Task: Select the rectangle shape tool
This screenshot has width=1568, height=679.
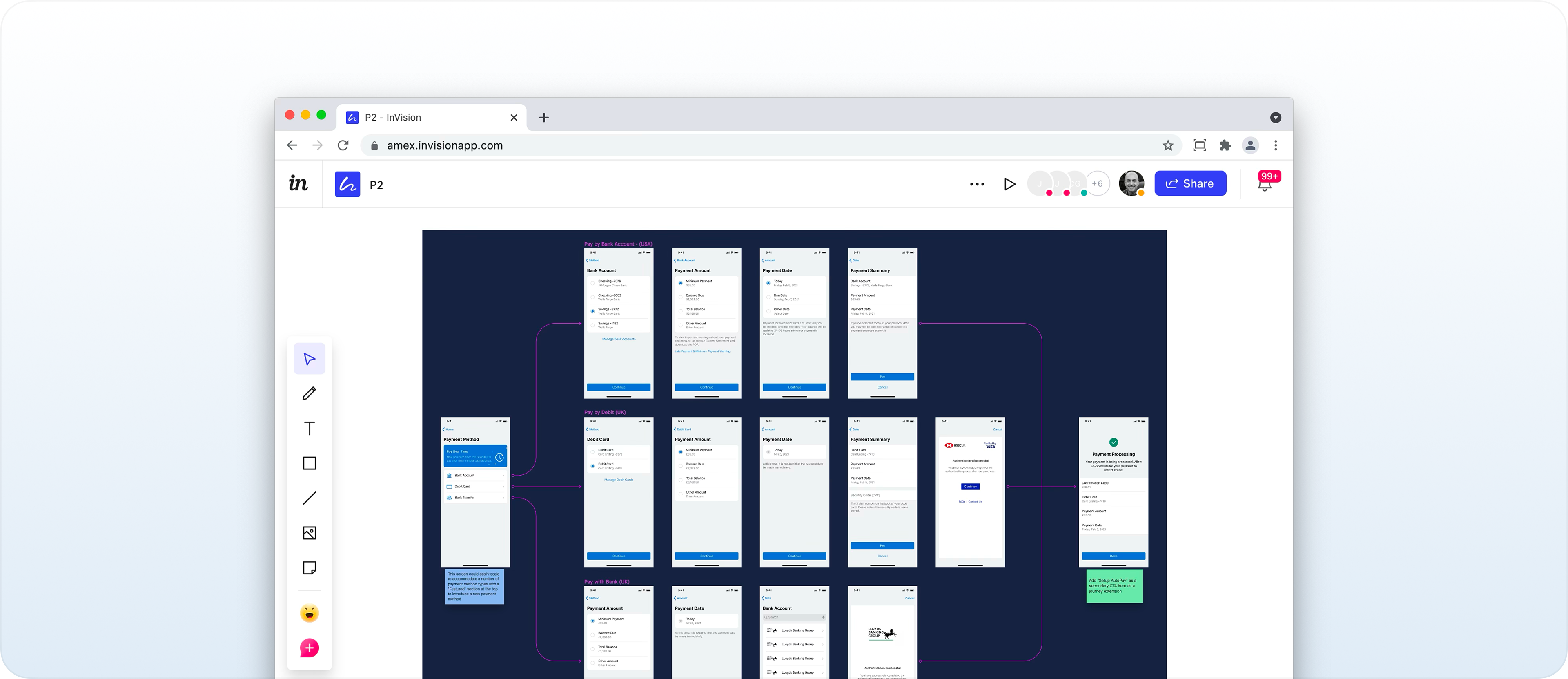Action: (x=309, y=463)
